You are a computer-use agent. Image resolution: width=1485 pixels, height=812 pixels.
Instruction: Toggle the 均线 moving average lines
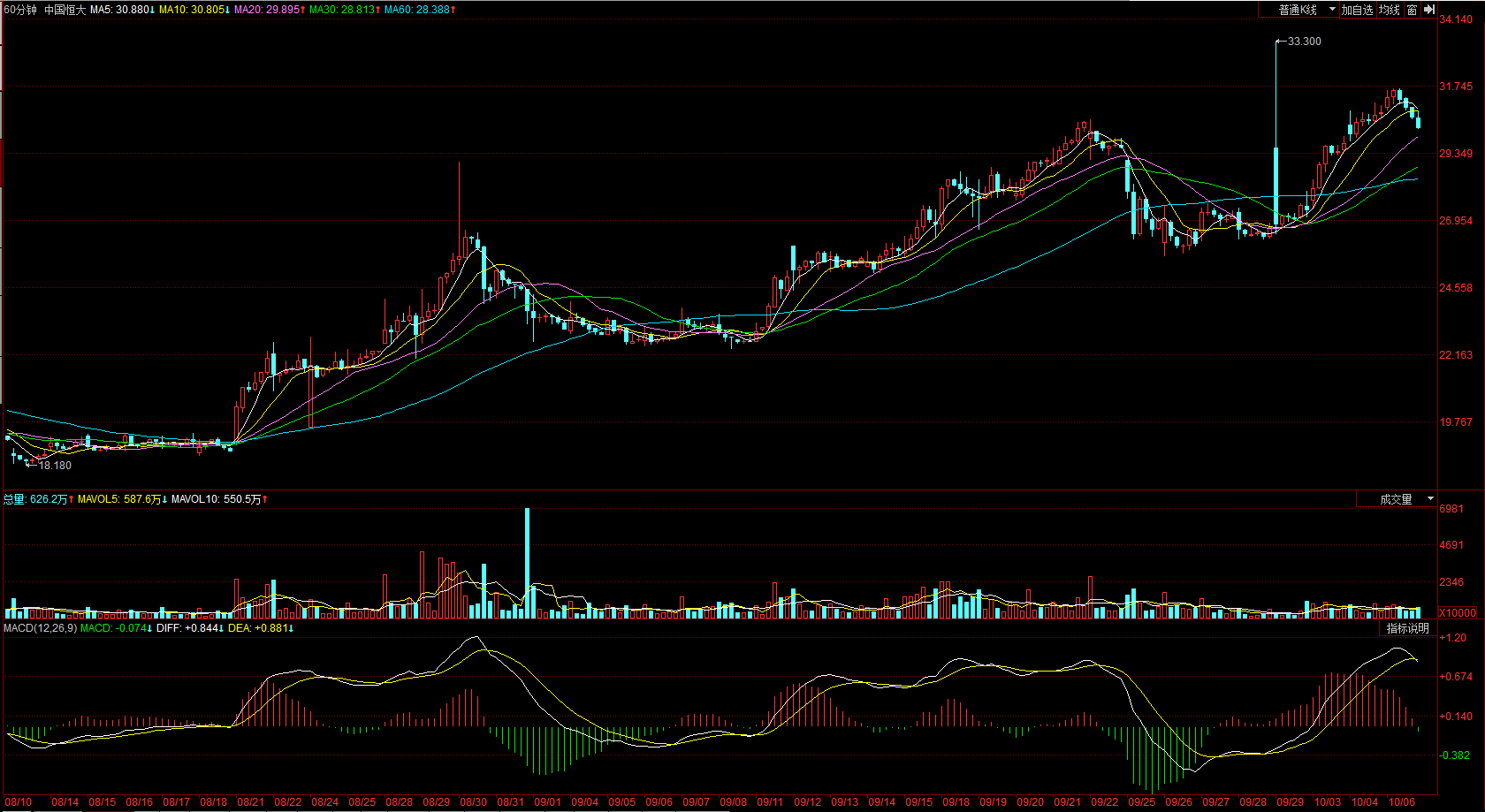pos(1390,10)
